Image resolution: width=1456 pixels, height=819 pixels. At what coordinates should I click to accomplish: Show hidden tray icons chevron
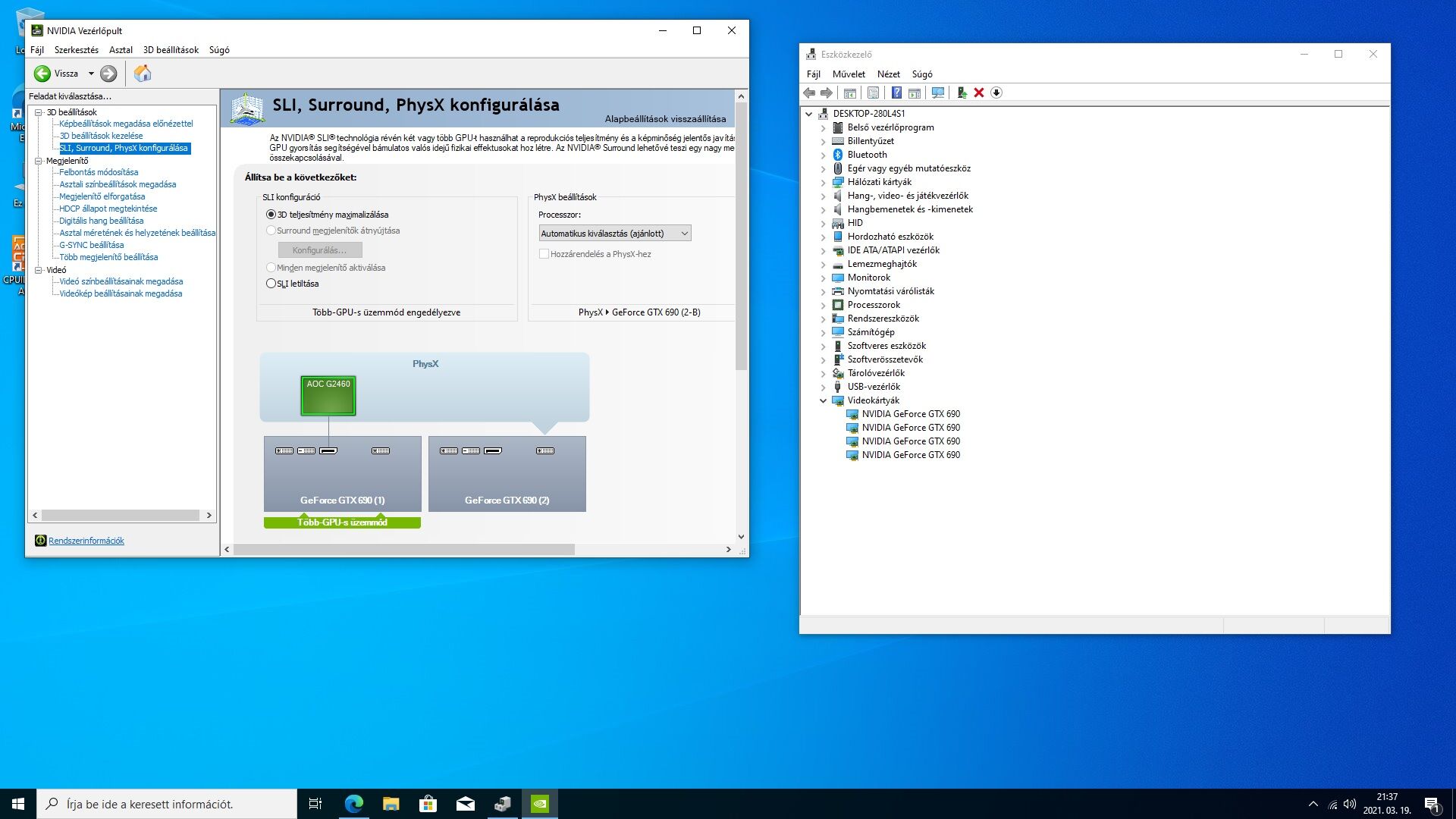1313,805
